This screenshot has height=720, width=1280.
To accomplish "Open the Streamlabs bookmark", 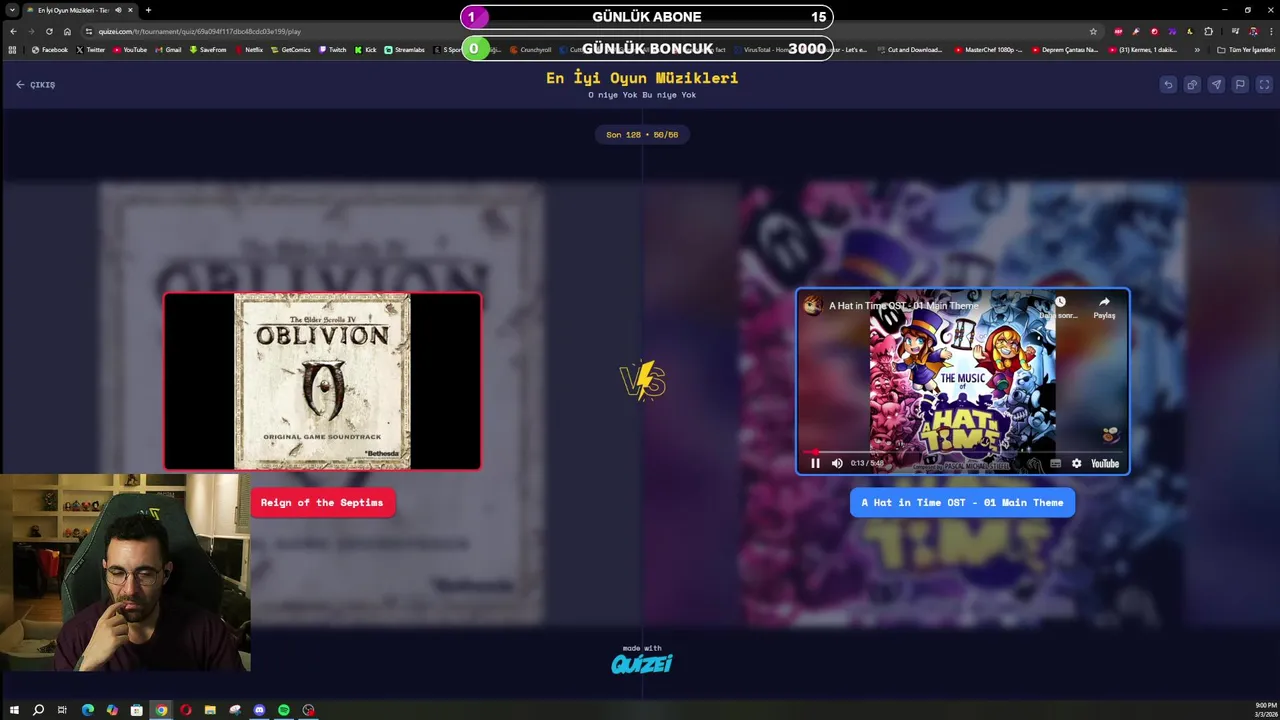I will pyautogui.click(x=405, y=50).
